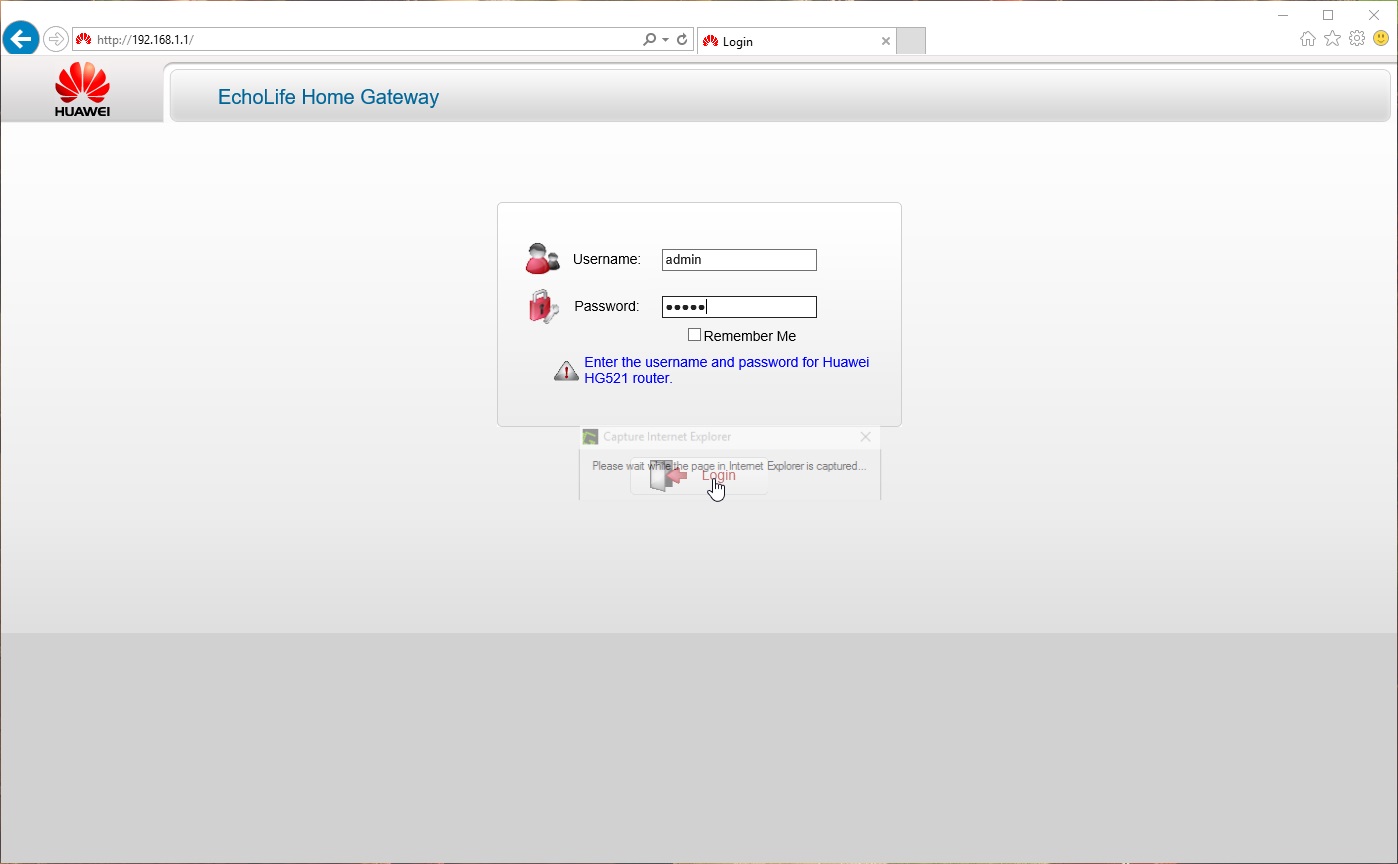
Task: Select the Login browser tab
Action: point(796,41)
